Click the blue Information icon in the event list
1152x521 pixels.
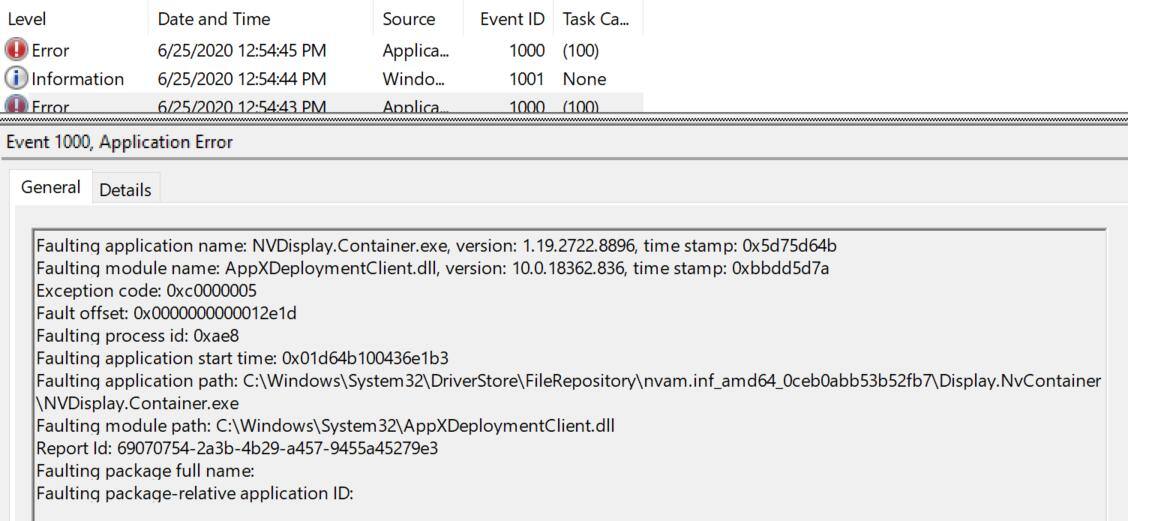pos(17,78)
